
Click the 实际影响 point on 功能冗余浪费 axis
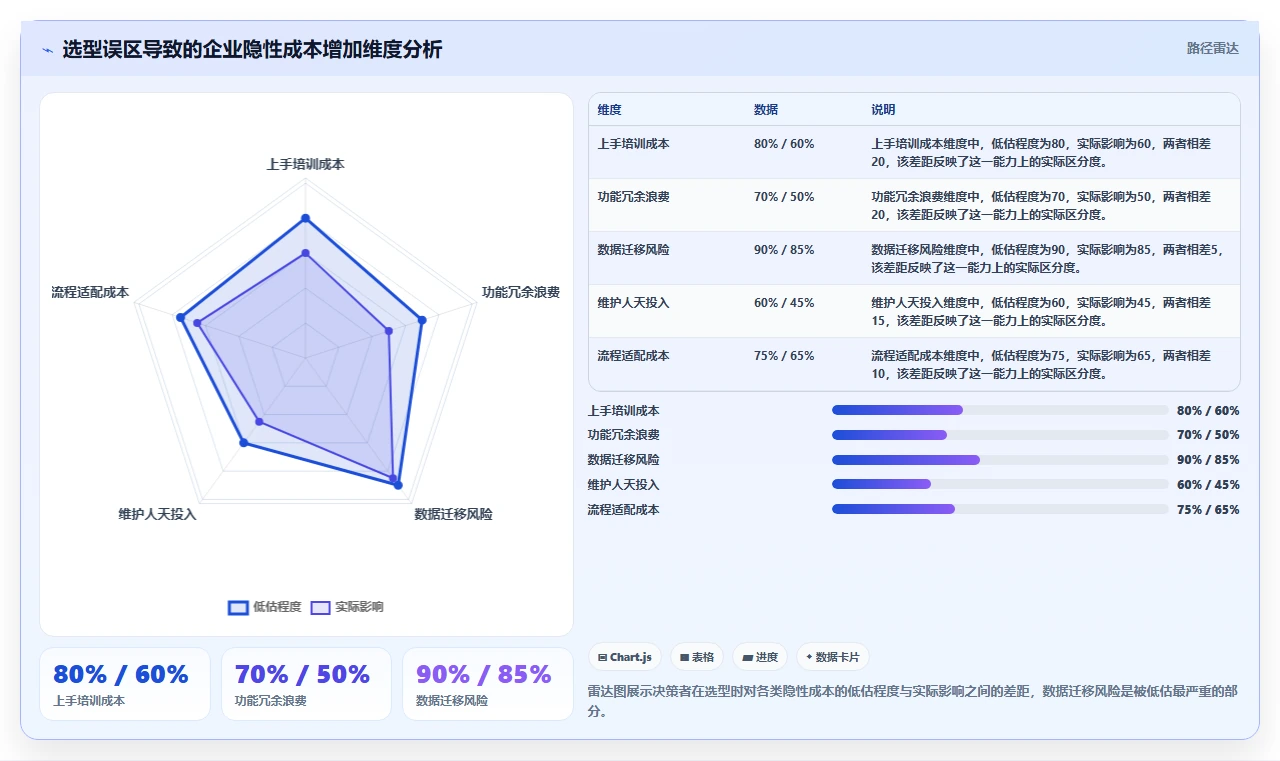[x=388, y=330]
